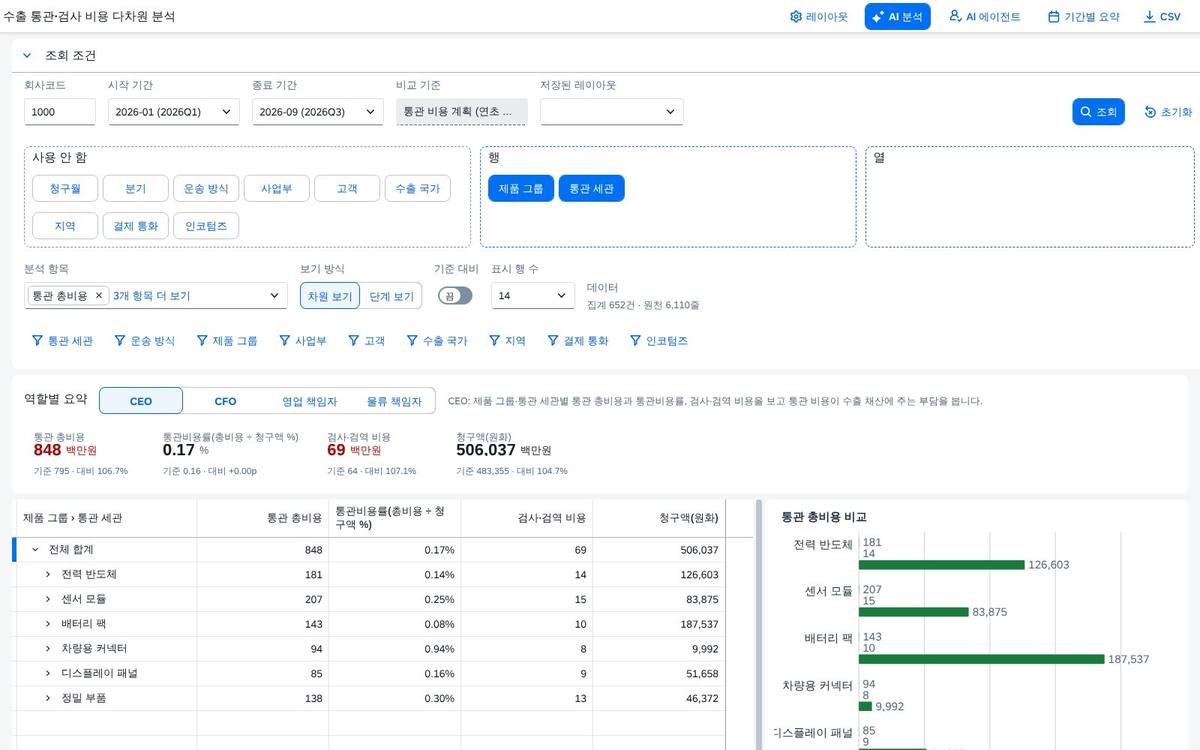Screen dimensions: 1200x750
Task: Select the CEO role tab
Action: pos(141,401)
